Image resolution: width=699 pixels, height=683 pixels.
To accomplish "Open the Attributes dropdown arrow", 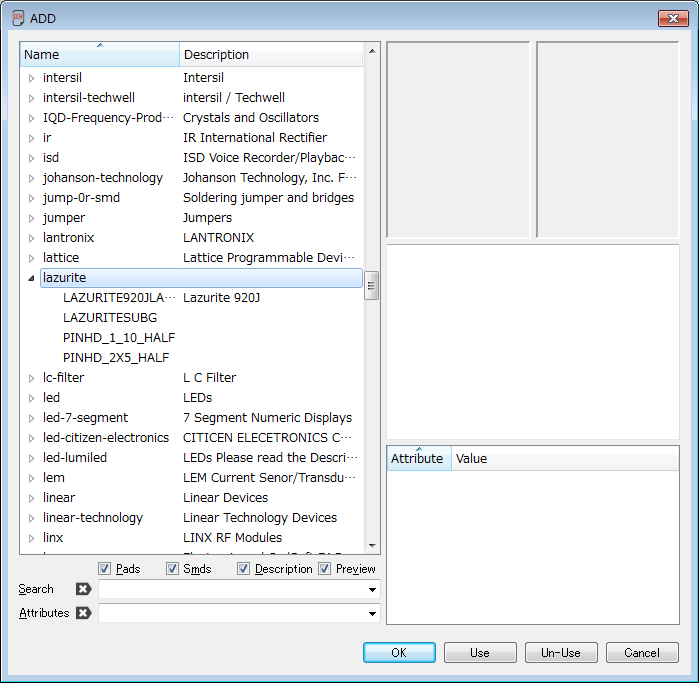I will click(372, 614).
